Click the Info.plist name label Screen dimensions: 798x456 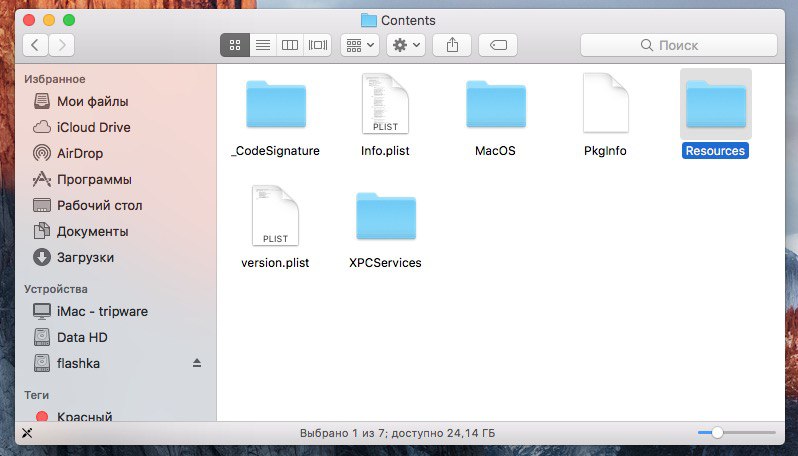coord(385,151)
